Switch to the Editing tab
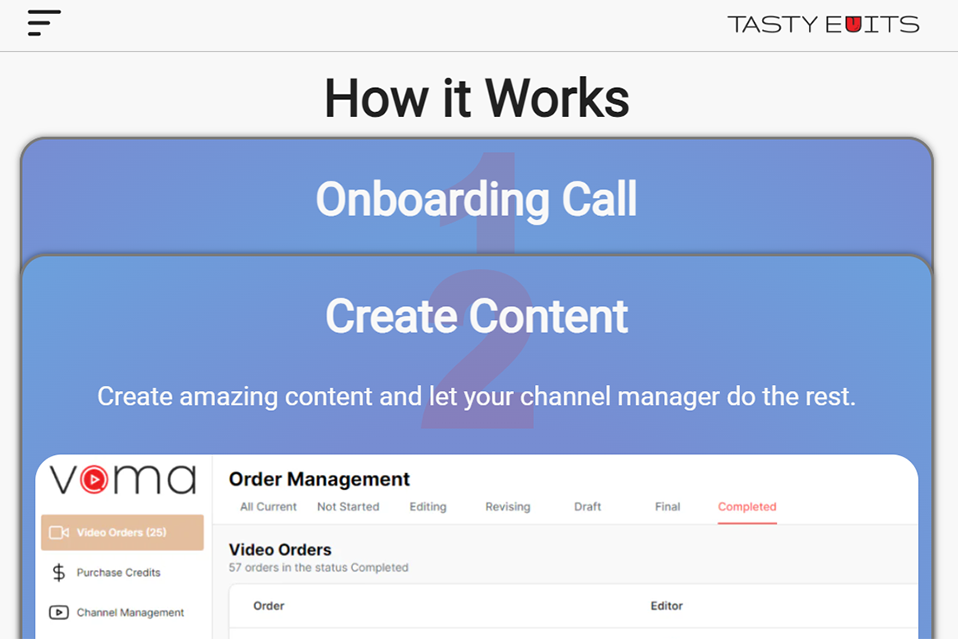This screenshot has width=958, height=639. pyautogui.click(x=428, y=506)
